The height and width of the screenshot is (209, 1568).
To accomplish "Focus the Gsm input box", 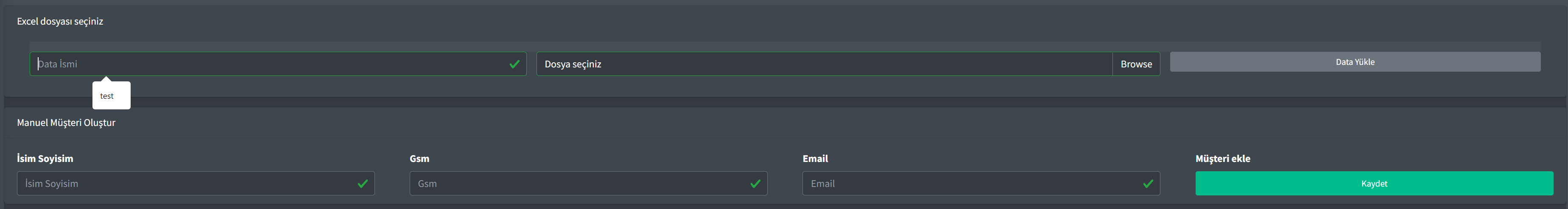I will [589, 184].
